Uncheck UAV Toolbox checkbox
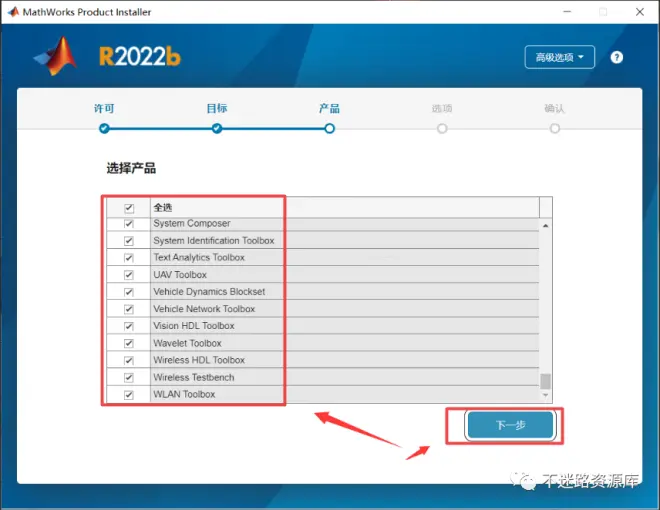Viewport: 660px width, 510px height. coord(129,275)
